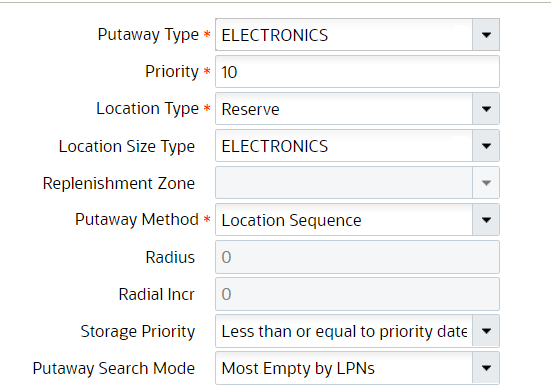This screenshot has width=551, height=391.
Task: Open the Storage Priority dropdown arrow
Action: [x=486, y=331]
